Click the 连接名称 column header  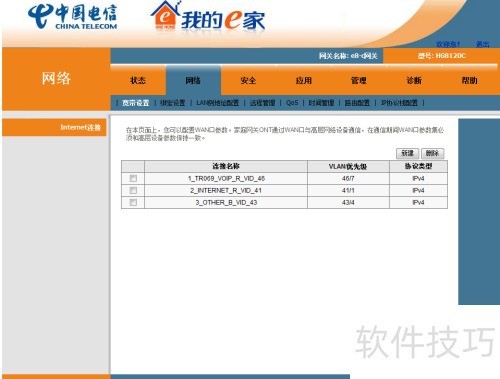[226, 166]
